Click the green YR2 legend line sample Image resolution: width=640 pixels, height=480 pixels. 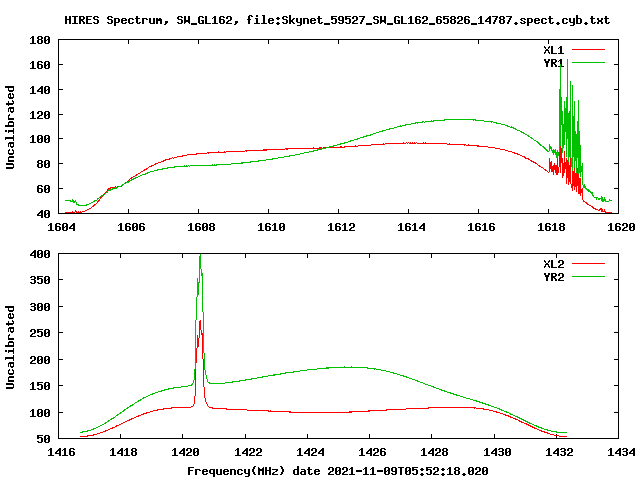click(x=588, y=277)
